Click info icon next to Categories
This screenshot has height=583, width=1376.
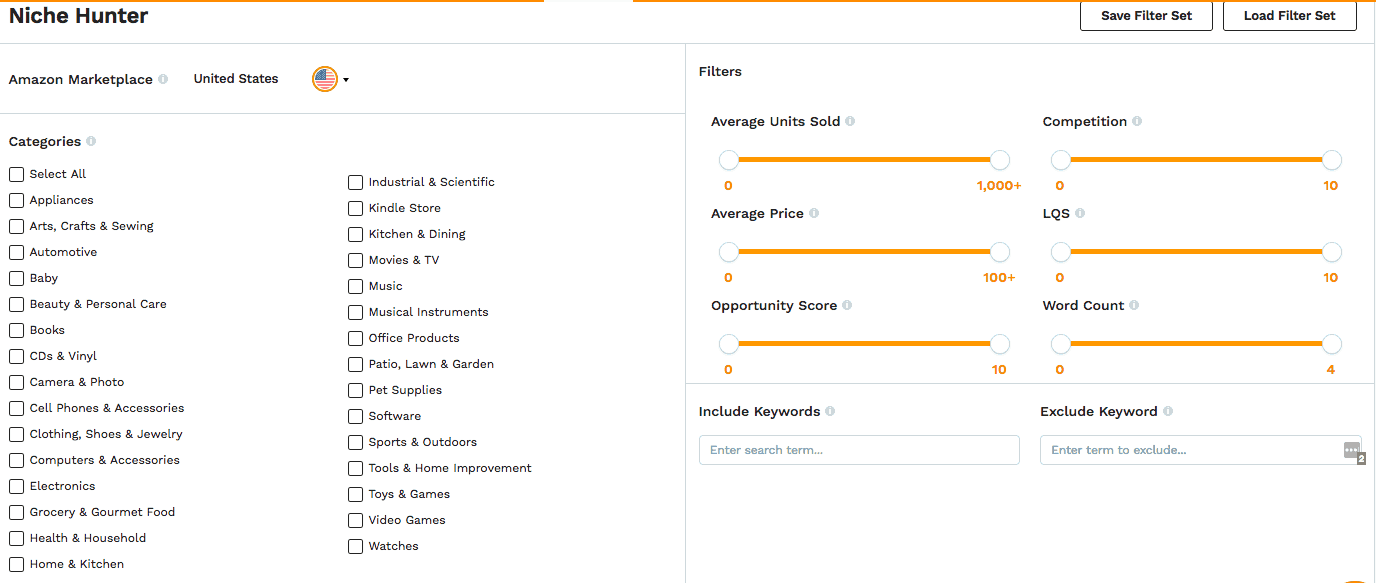[x=91, y=142]
